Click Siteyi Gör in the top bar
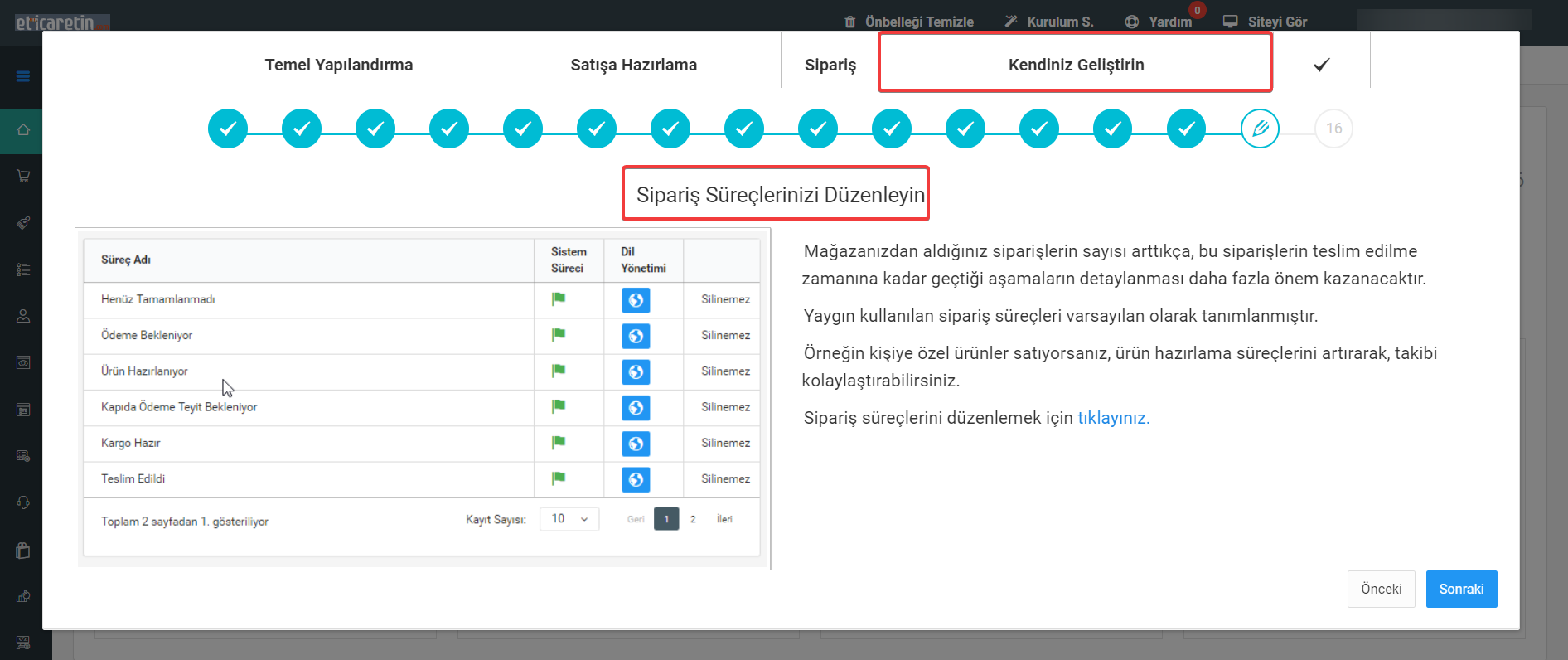 click(x=1277, y=22)
